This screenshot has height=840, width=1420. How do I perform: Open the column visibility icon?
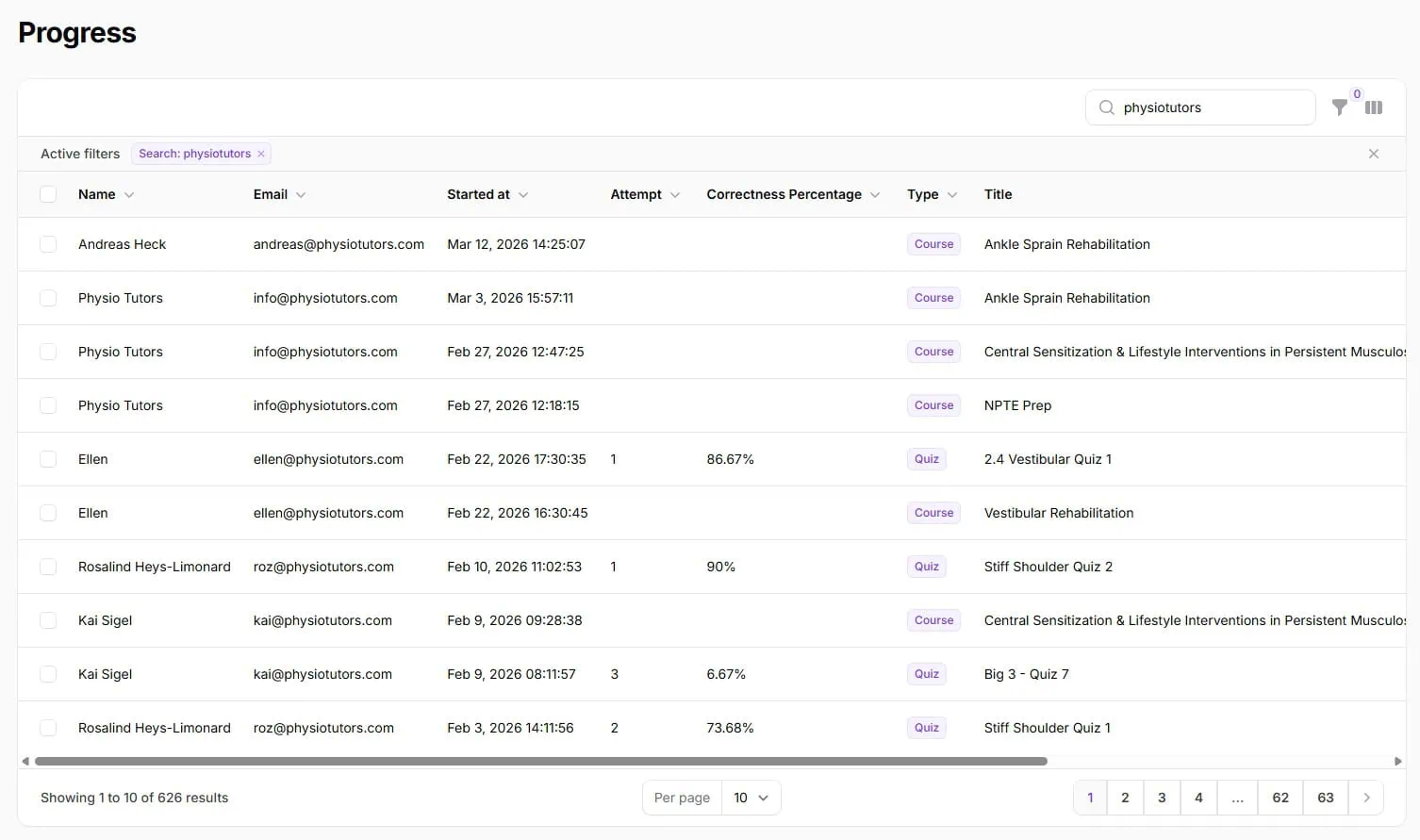point(1374,107)
